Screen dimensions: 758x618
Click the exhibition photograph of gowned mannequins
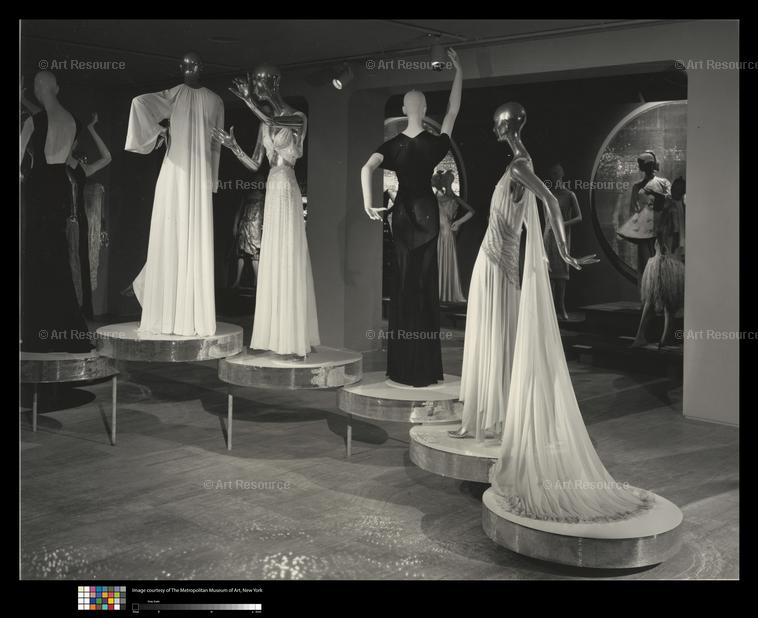(379, 299)
